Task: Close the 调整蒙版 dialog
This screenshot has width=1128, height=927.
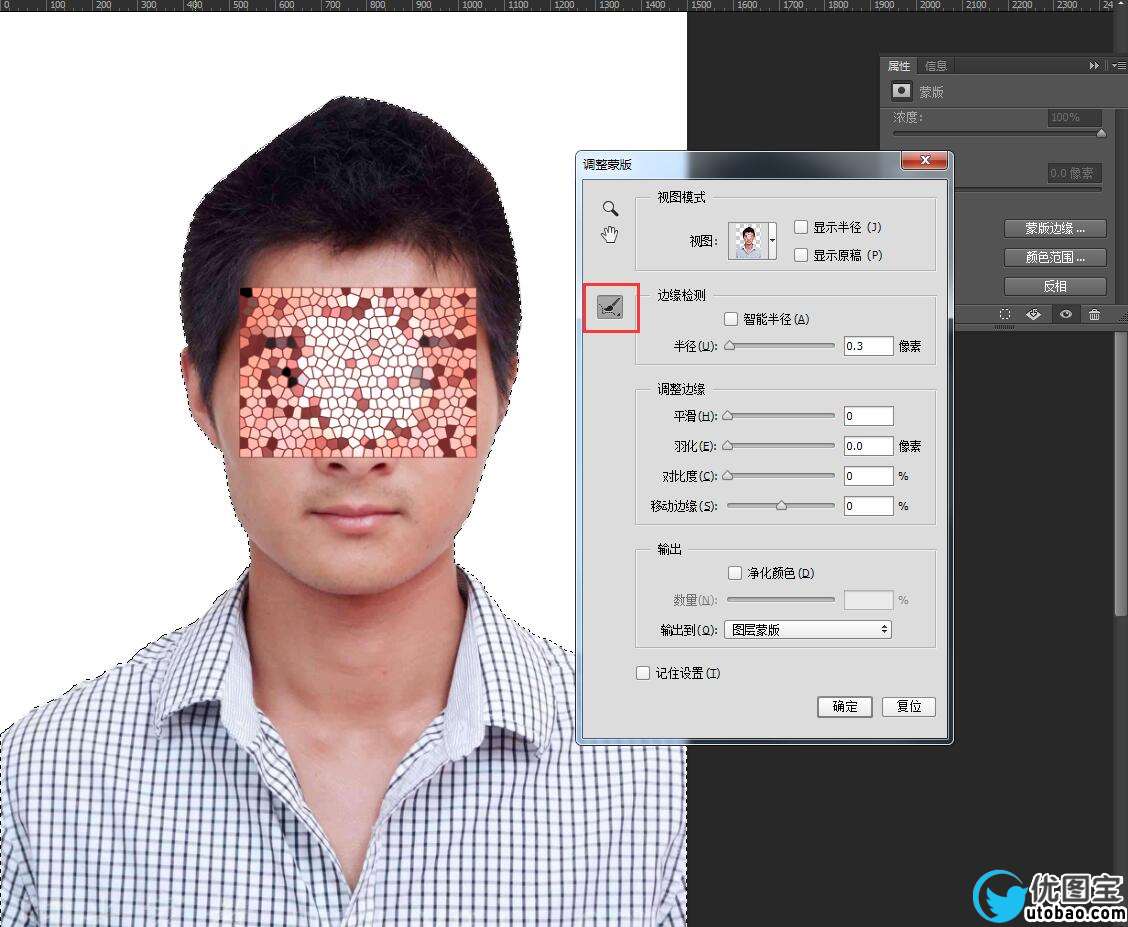Action: click(925, 160)
